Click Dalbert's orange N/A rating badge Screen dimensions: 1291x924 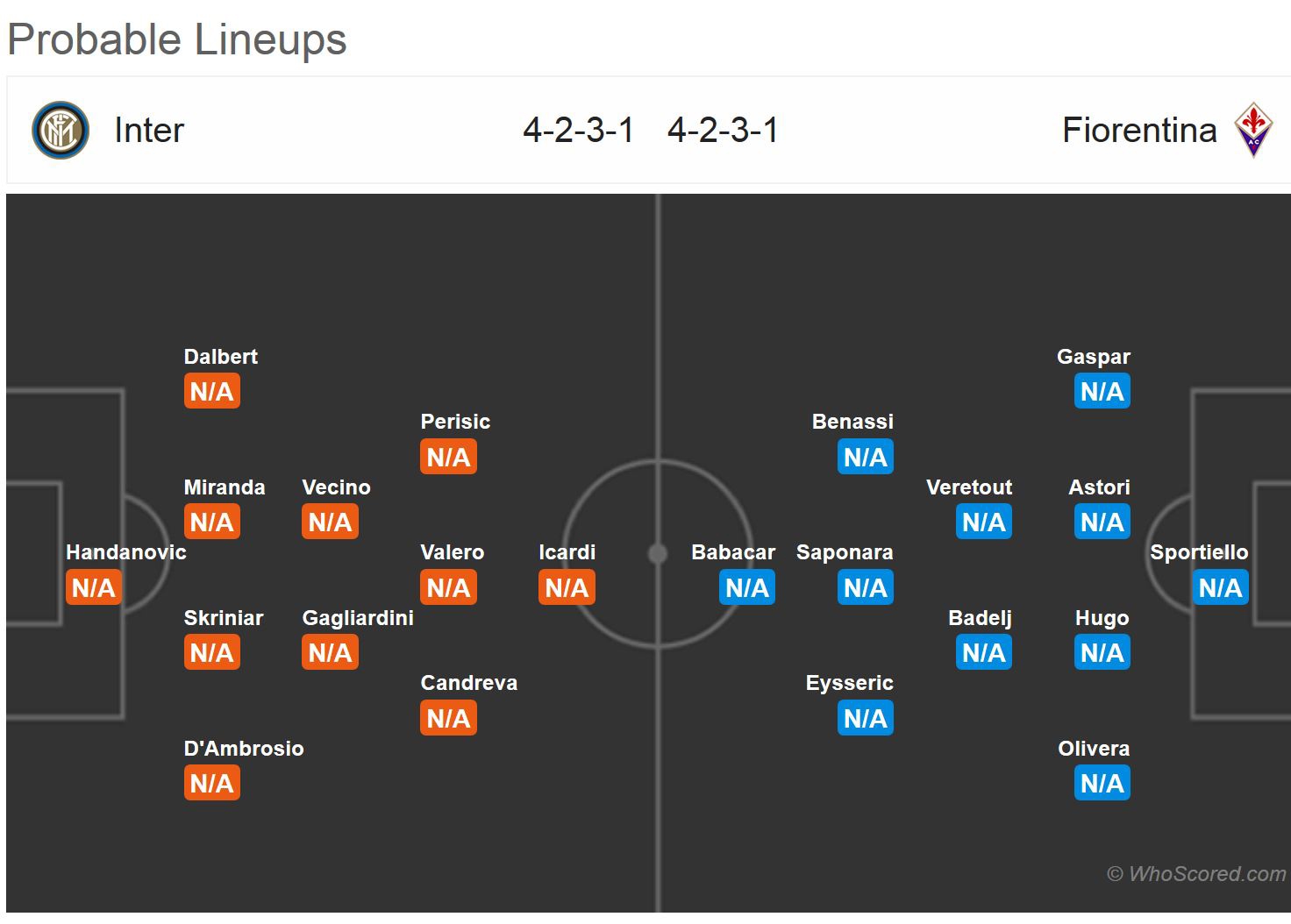(x=211, y=391)
